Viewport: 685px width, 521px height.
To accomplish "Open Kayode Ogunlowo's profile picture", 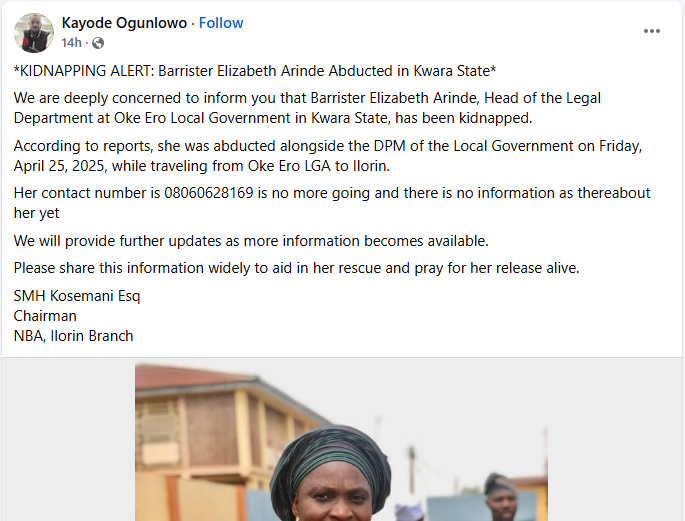I will 34,33.
